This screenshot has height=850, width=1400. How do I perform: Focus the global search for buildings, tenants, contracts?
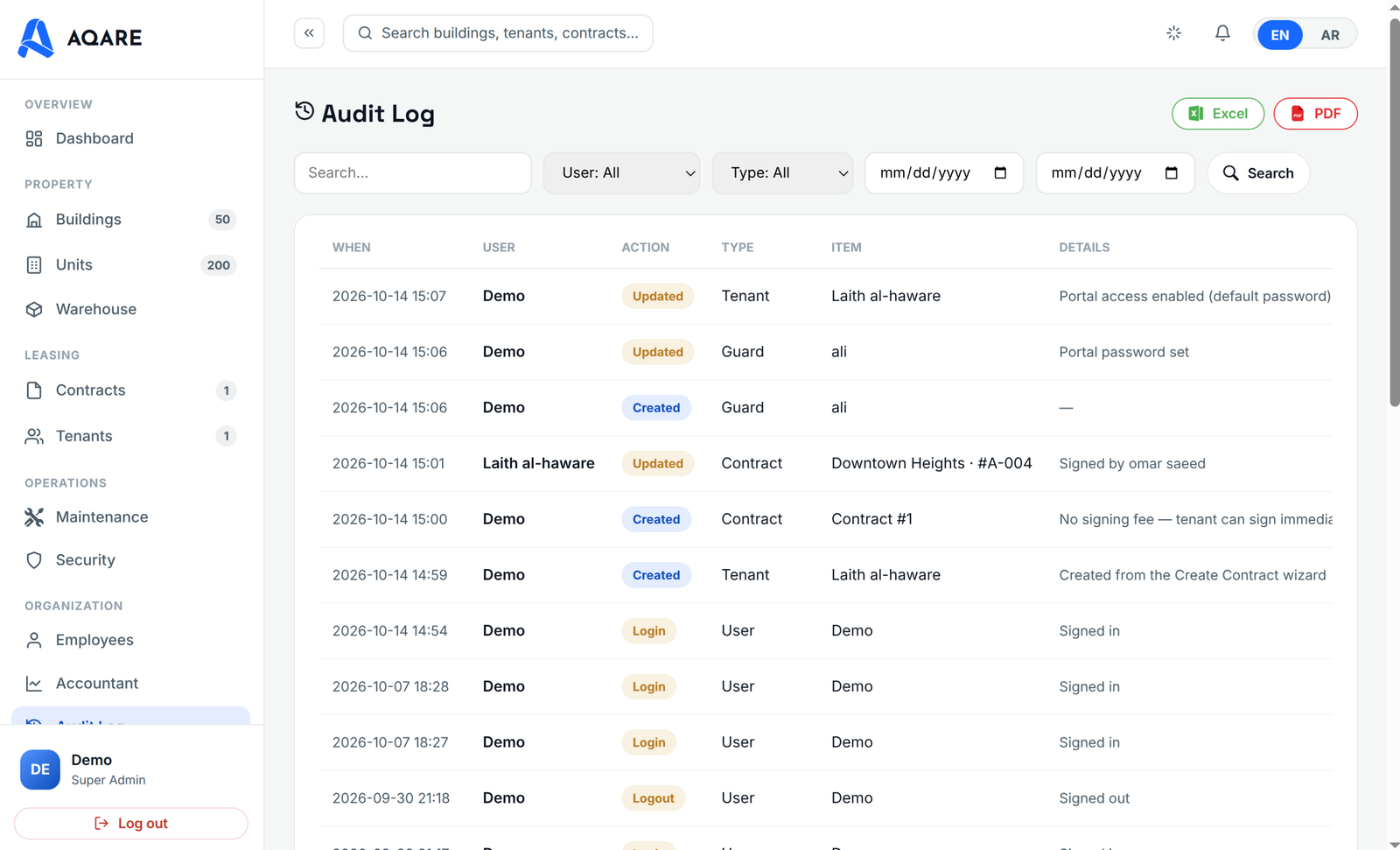(x=498, y=33)
